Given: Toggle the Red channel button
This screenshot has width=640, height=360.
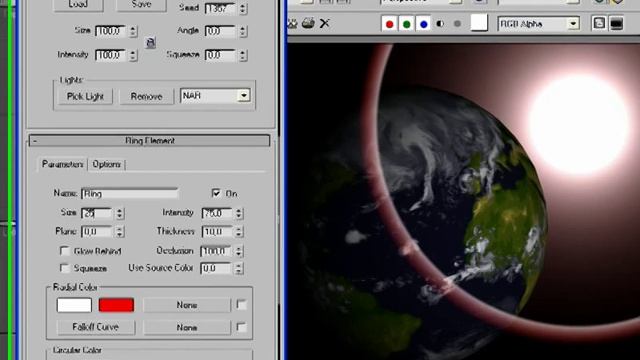Looking at the screenshot, I should tap(389, 24).
